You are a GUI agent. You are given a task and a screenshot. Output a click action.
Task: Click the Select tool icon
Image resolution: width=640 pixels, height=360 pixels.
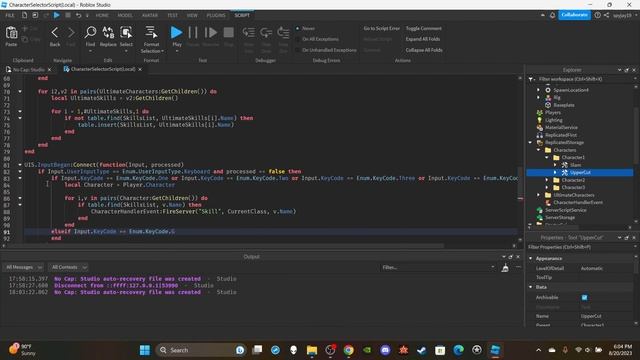click(x=126, y=32)
